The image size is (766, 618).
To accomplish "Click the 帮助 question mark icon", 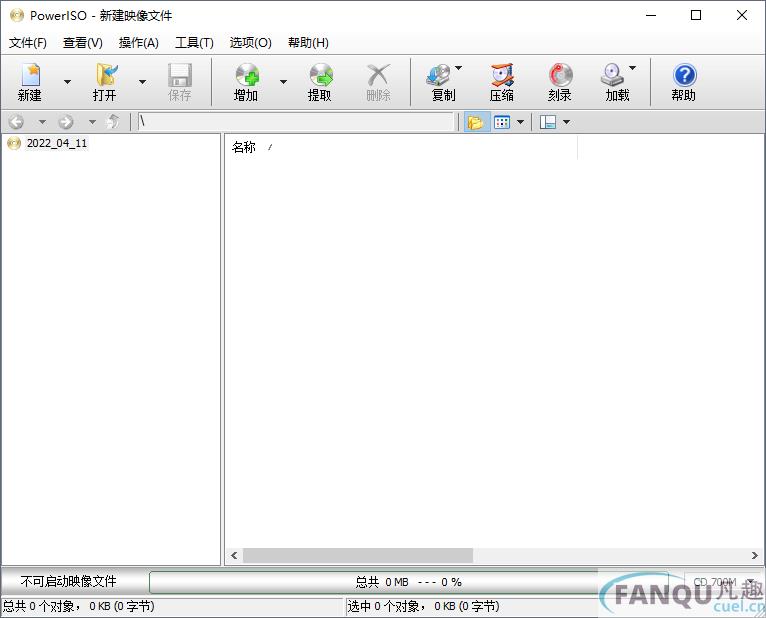I will pyautogui.click(x=684, y=82).
